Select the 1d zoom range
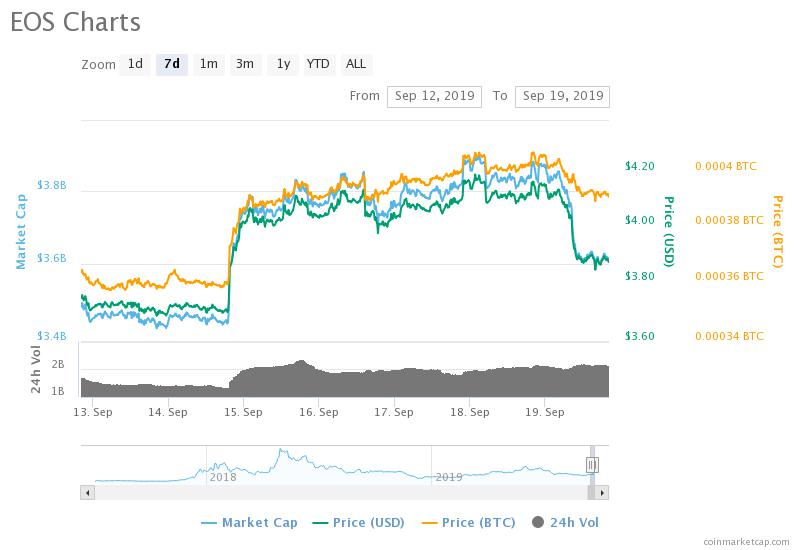Viewport: 800px width, 550px height. pyautogui.click(x=135, y=64)
